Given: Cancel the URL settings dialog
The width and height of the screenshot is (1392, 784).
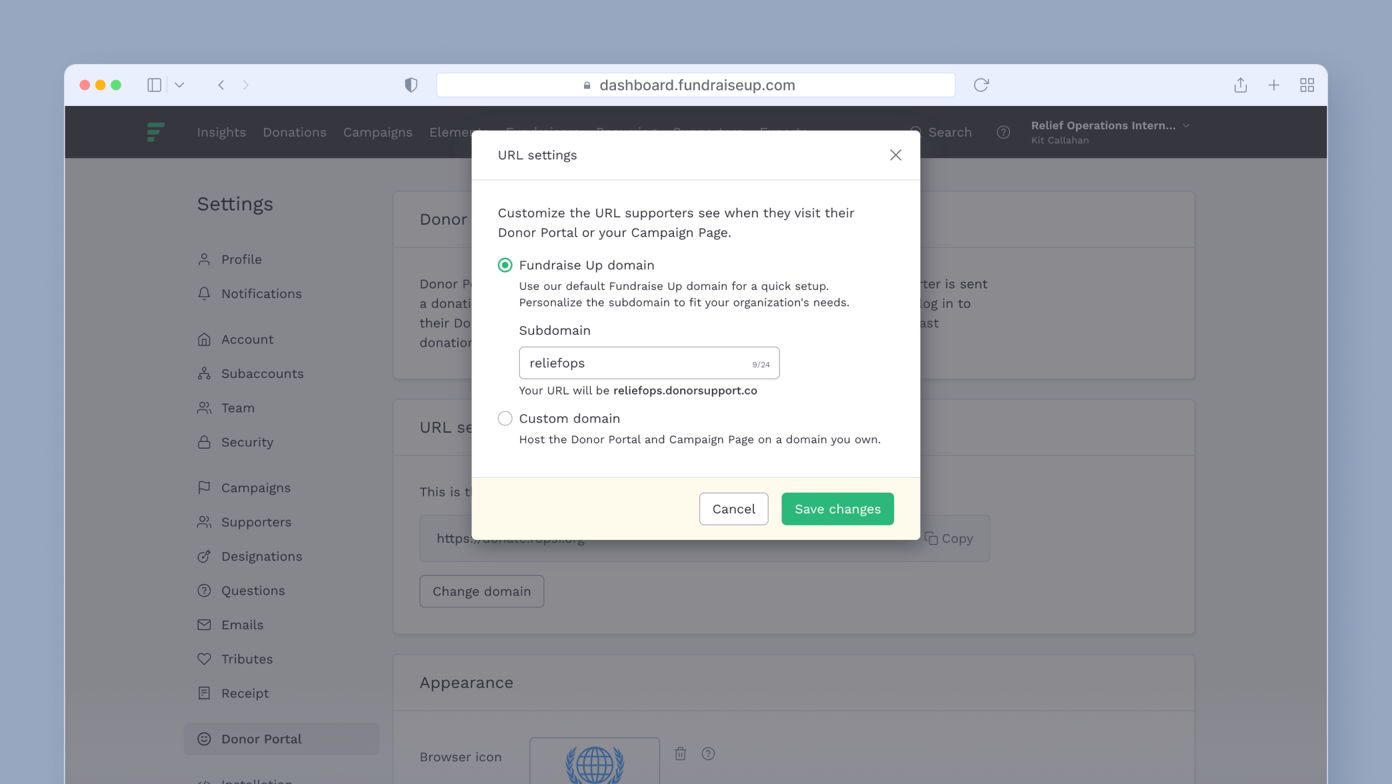Looking at the screenshot, I should (733, 509).
